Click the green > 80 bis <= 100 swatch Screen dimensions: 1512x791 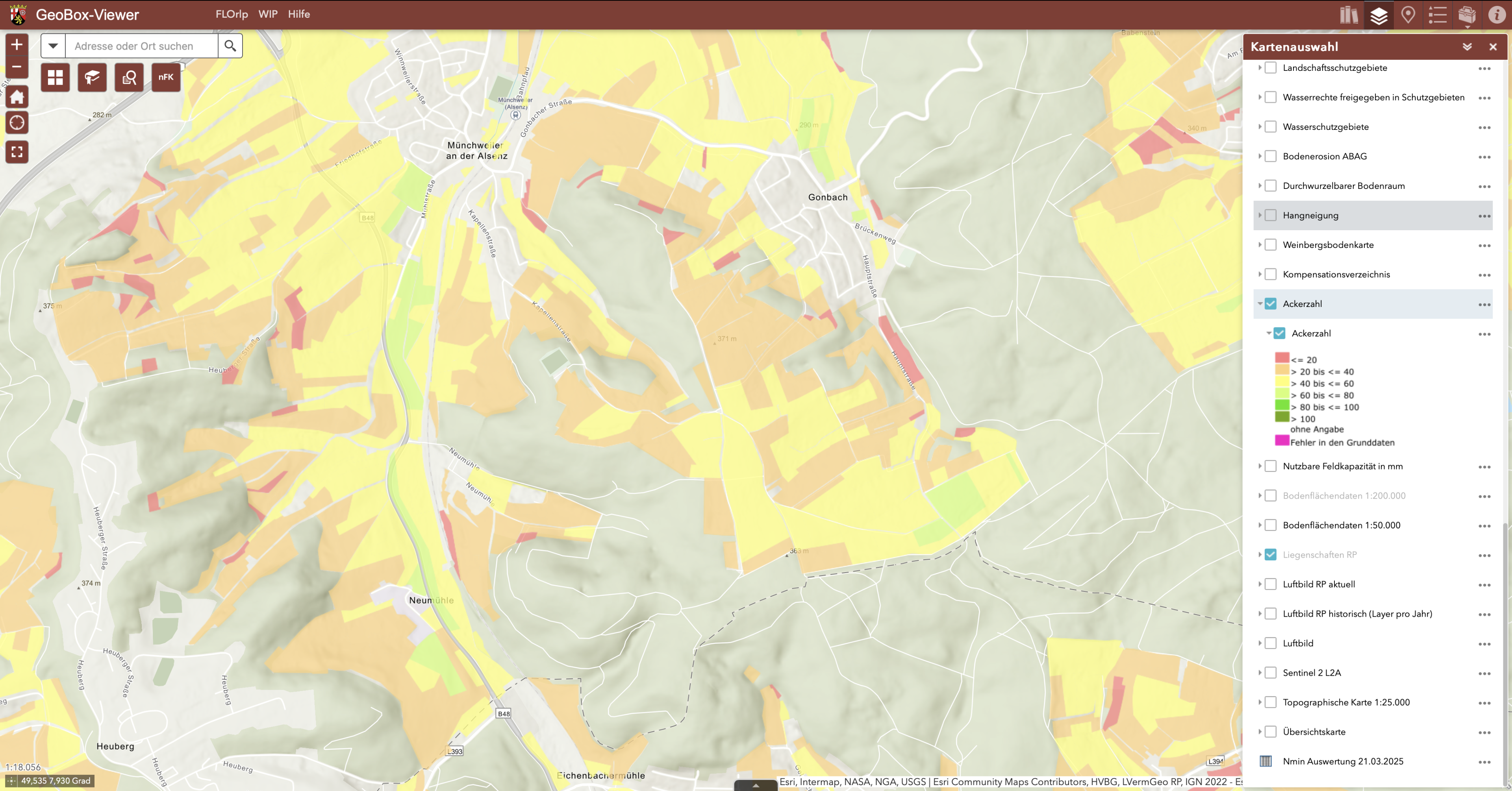point(1282,405)
